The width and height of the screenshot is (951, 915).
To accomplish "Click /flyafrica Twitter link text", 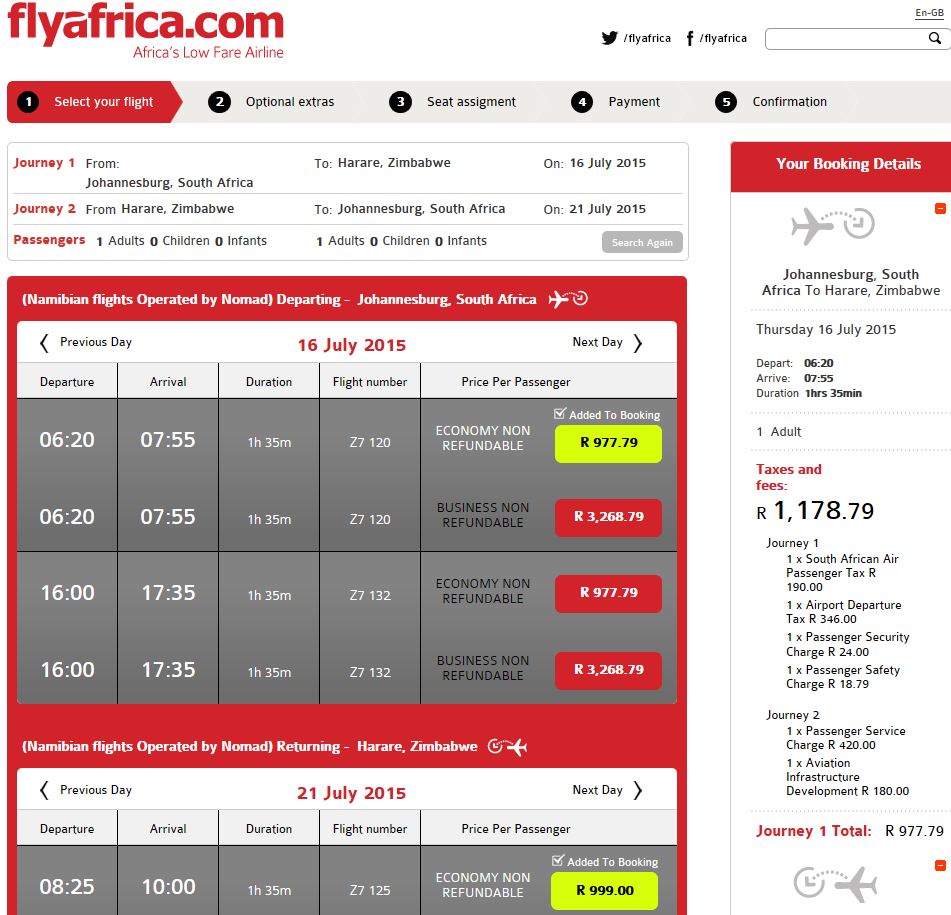I will pos(647,38).
